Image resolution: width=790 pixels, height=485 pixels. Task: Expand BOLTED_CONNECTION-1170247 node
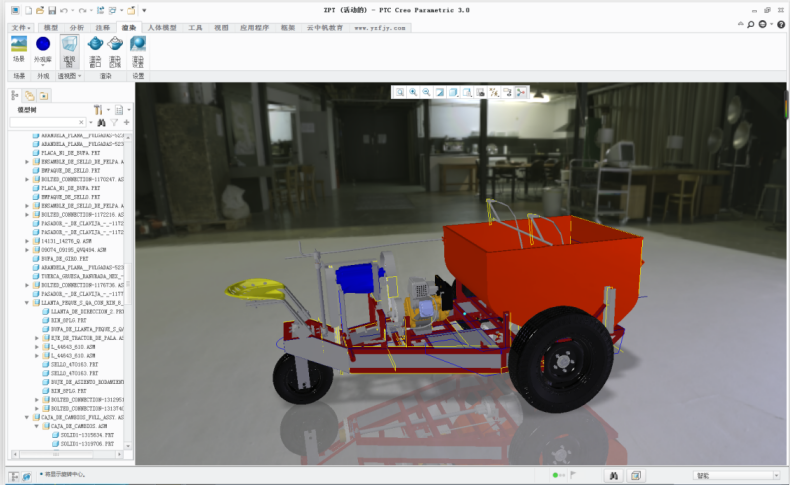[27, 179]
